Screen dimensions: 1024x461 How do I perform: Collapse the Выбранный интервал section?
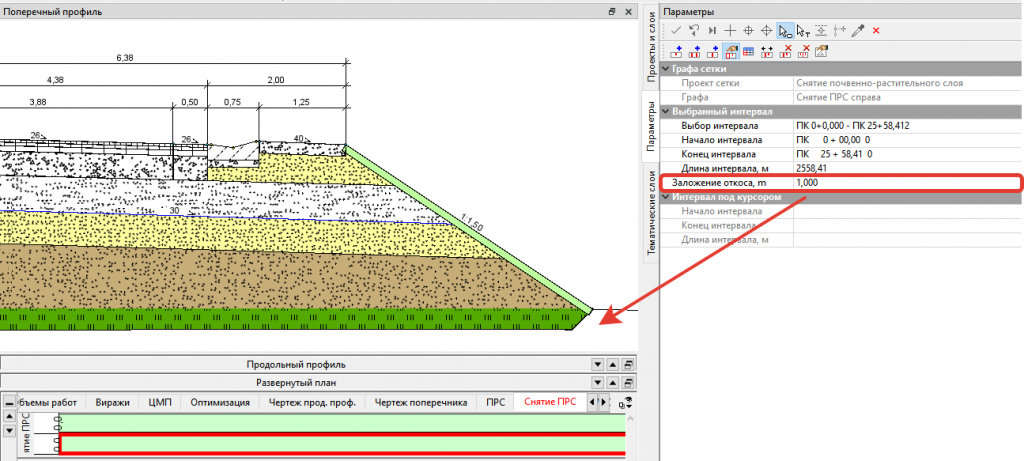pos(665,112)
